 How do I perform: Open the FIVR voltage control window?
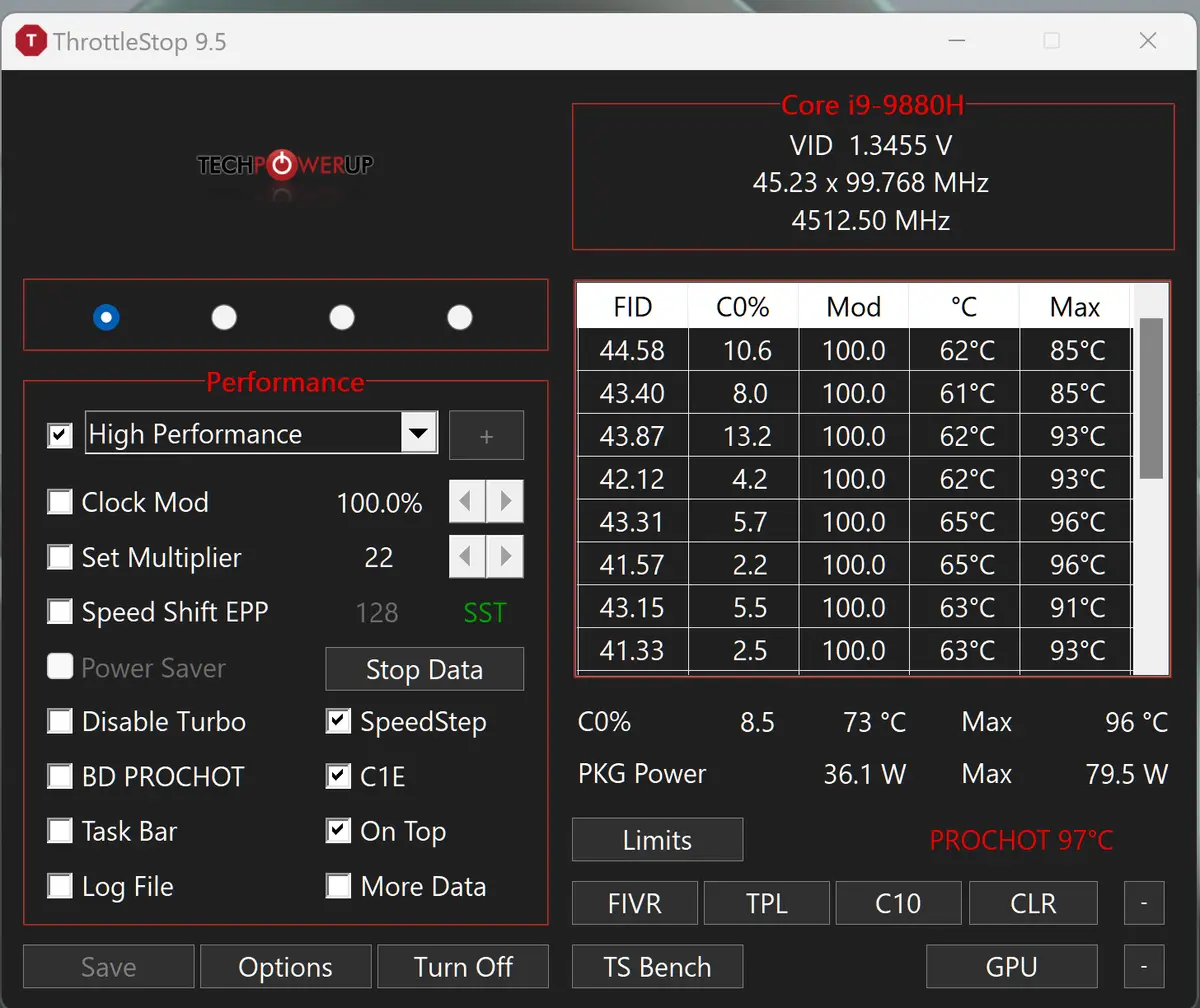click(634, 902)
